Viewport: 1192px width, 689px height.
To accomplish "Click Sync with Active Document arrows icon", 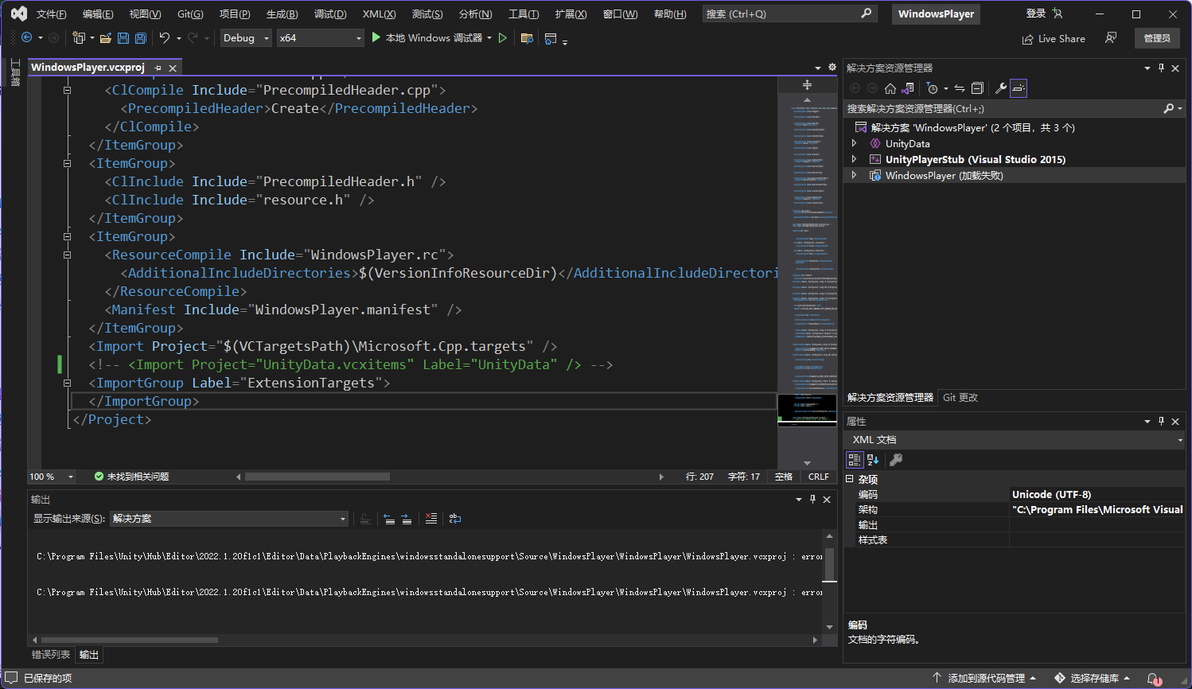I will coord(960,88).
